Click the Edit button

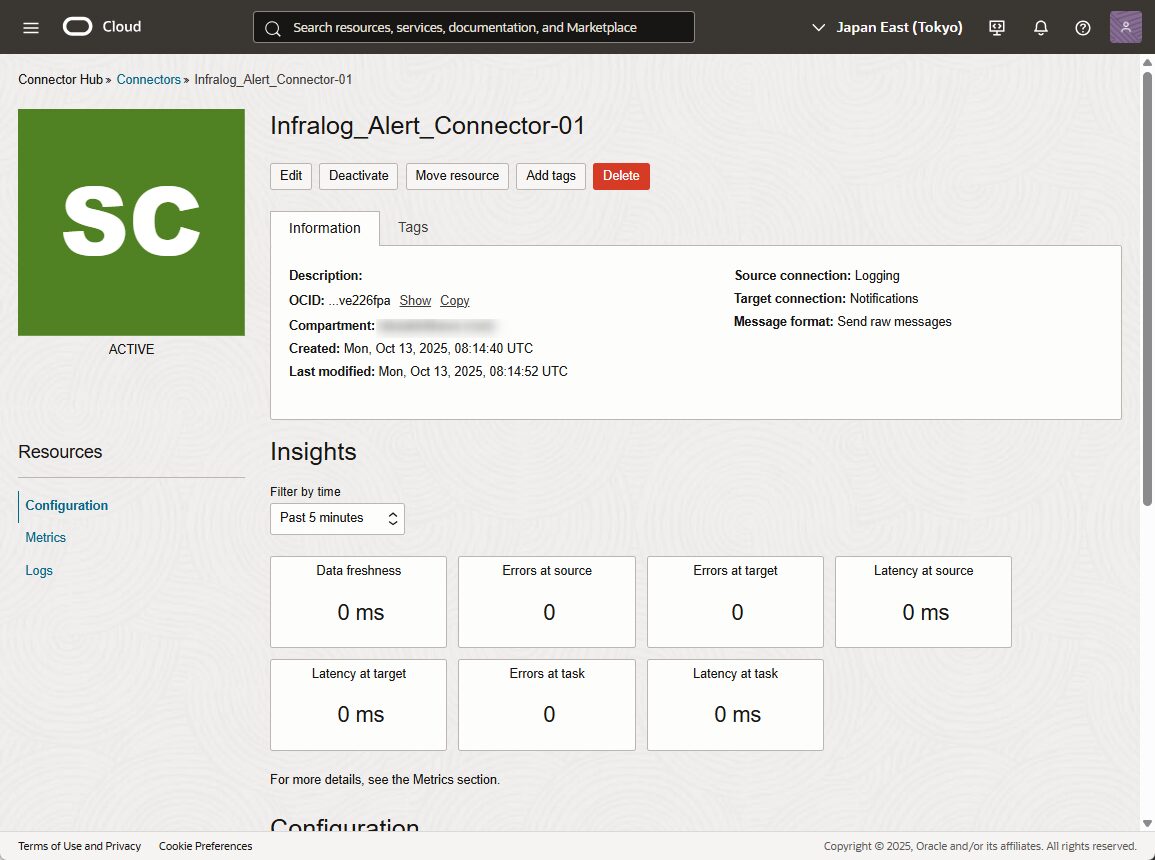291,176
